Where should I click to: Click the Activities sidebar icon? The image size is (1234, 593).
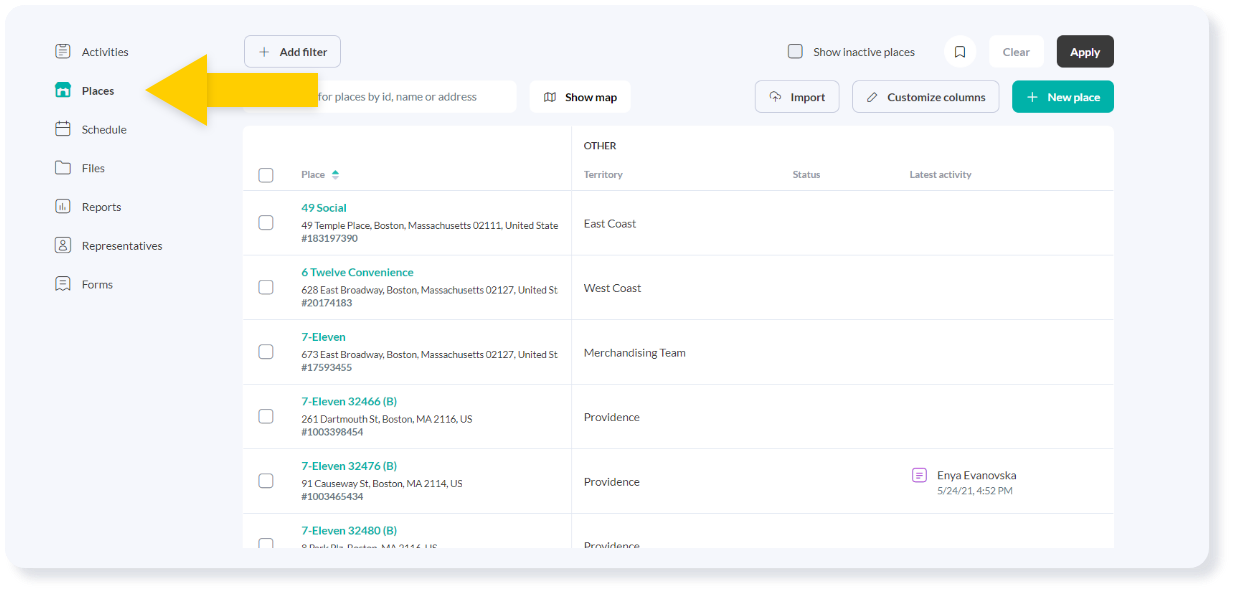point(63,51)
